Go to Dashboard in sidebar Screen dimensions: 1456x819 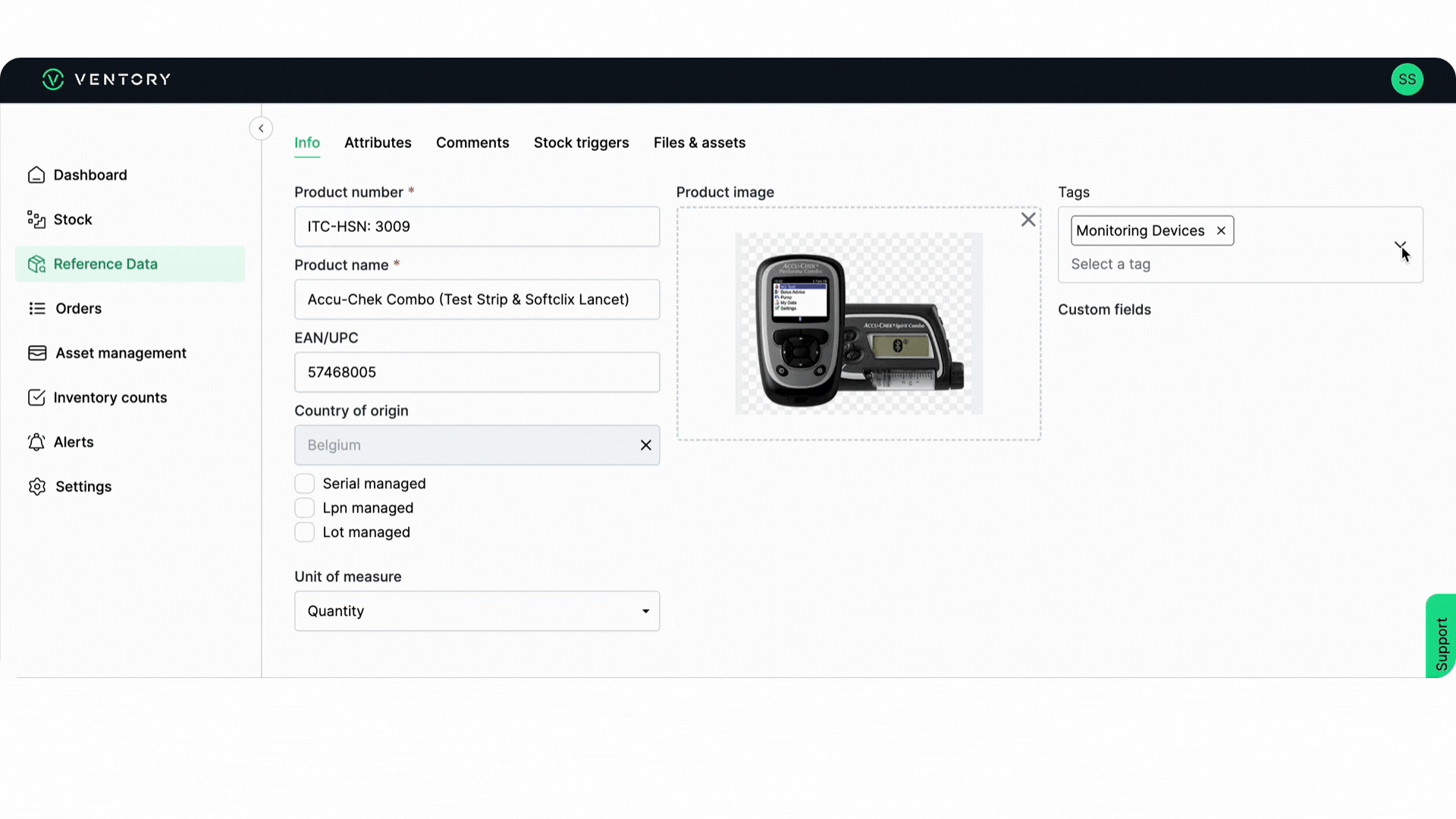130,175
